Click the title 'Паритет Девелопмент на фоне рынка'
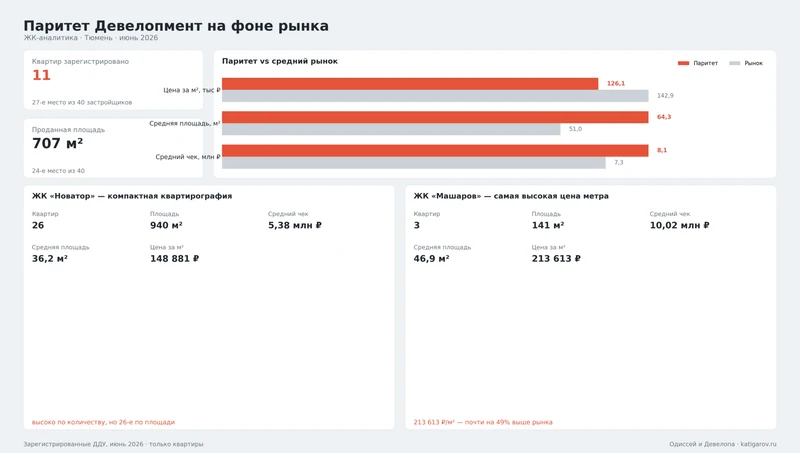 click(x=176, y=26)
